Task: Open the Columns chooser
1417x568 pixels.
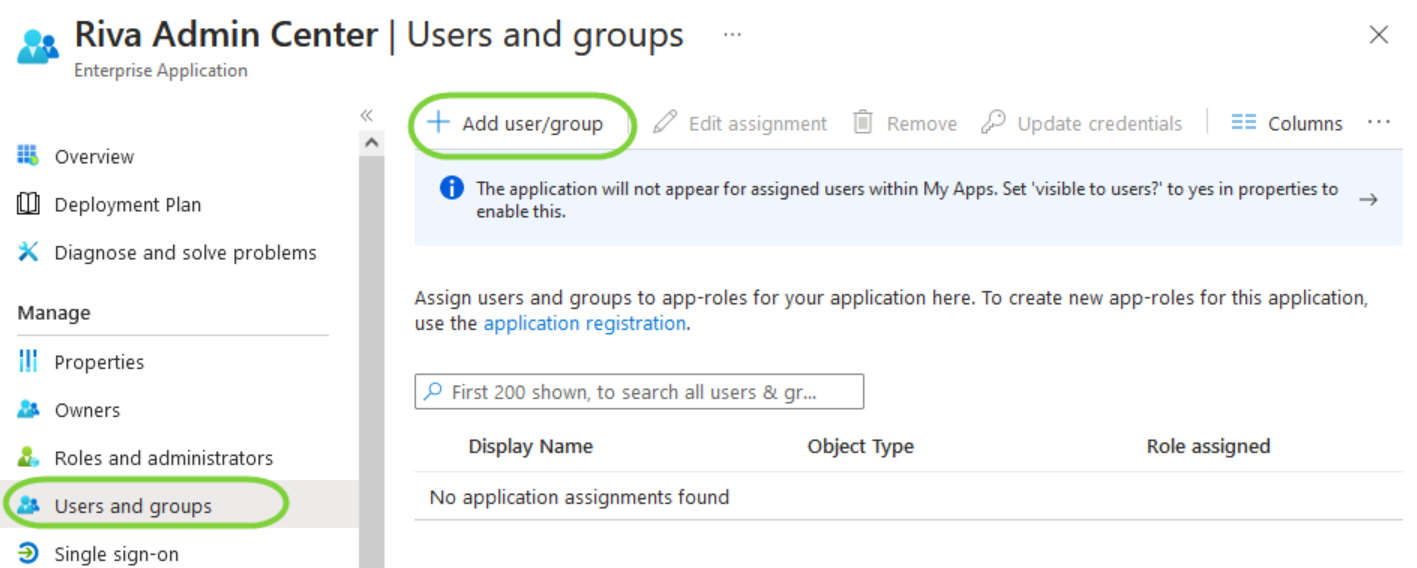Action: point(1286,124)
